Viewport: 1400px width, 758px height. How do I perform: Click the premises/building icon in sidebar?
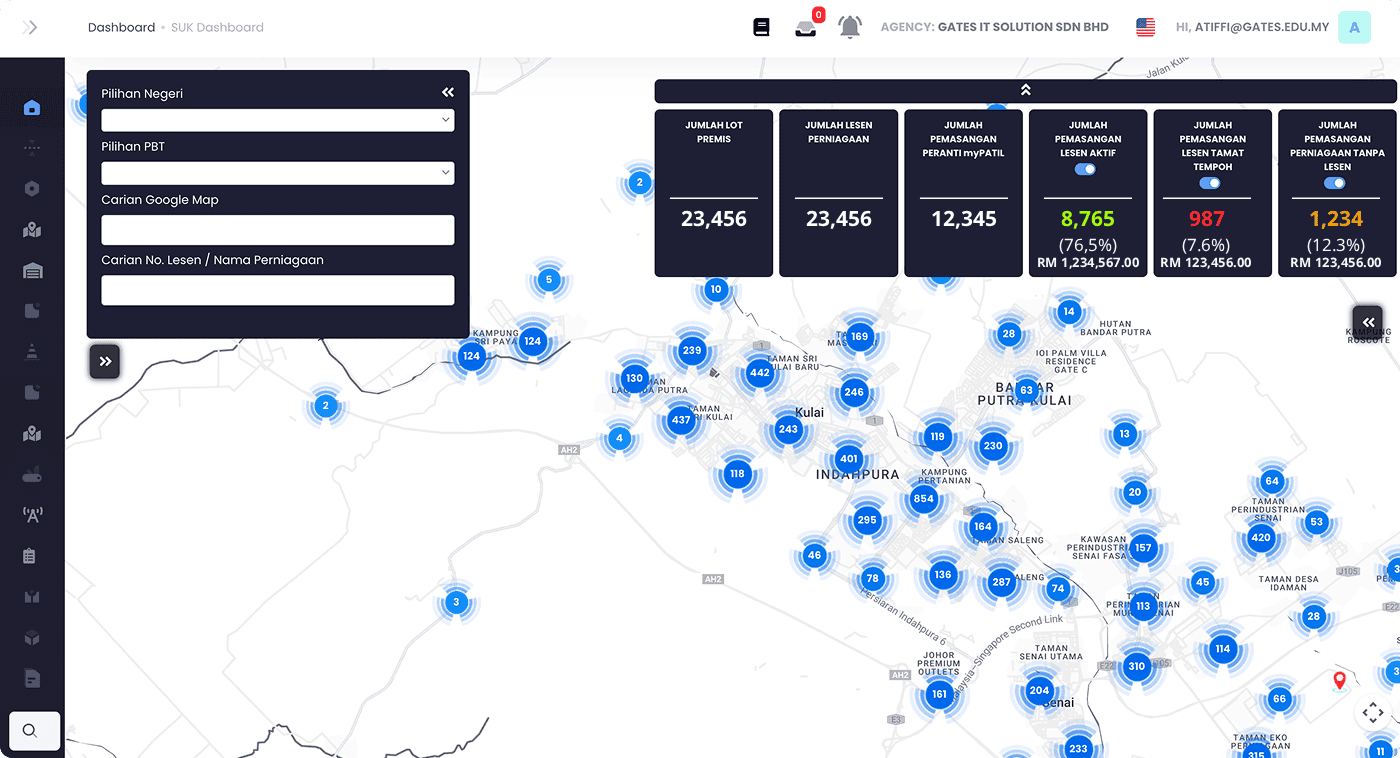tap(31, 270)
